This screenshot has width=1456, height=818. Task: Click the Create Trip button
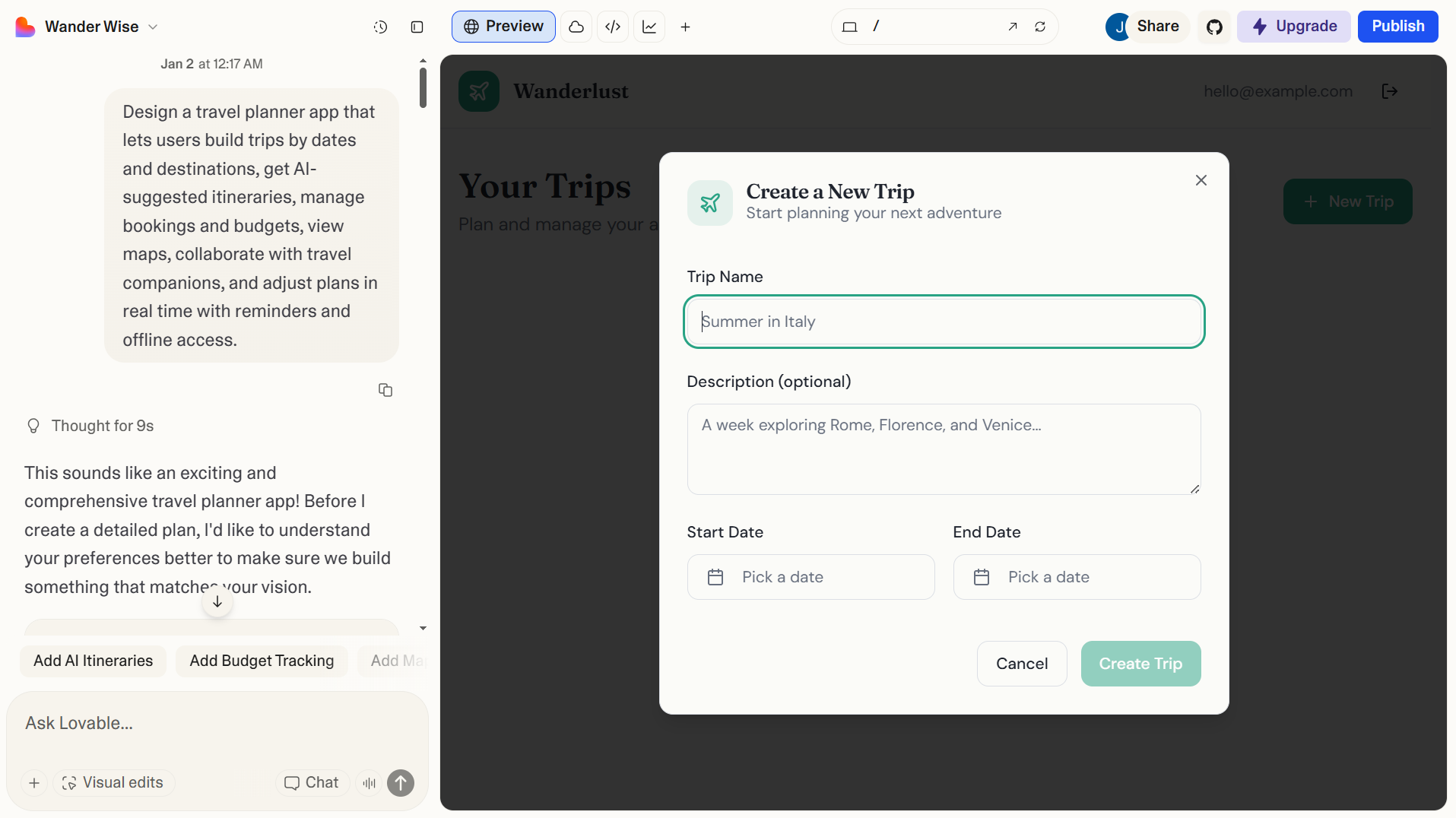point(1141,664)
